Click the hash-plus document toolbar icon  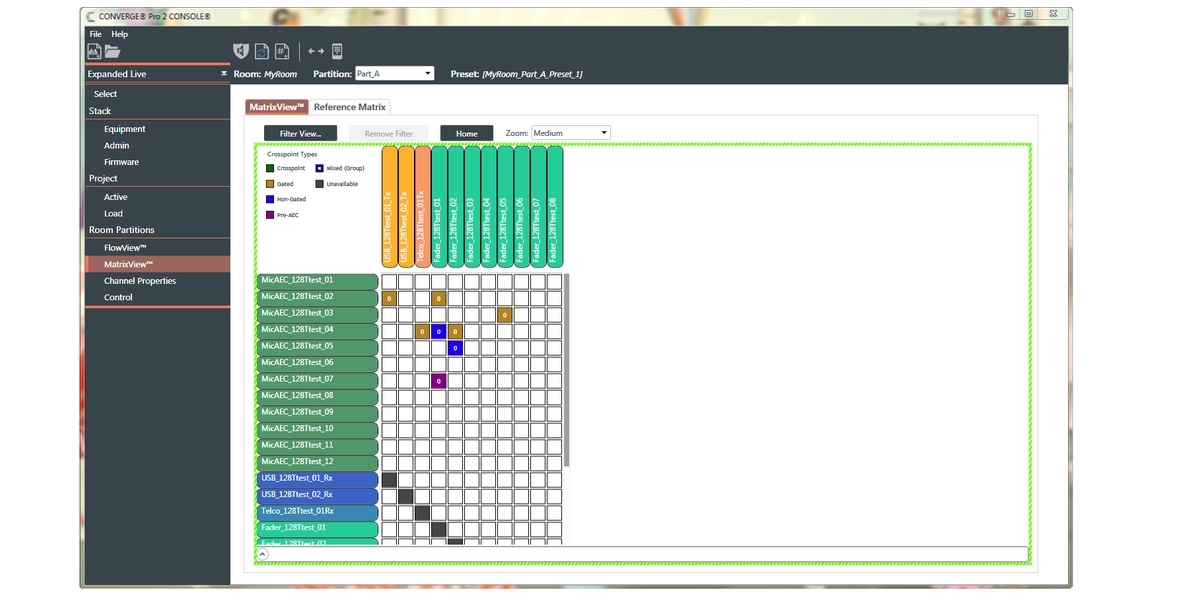click(x=283, y=51)
